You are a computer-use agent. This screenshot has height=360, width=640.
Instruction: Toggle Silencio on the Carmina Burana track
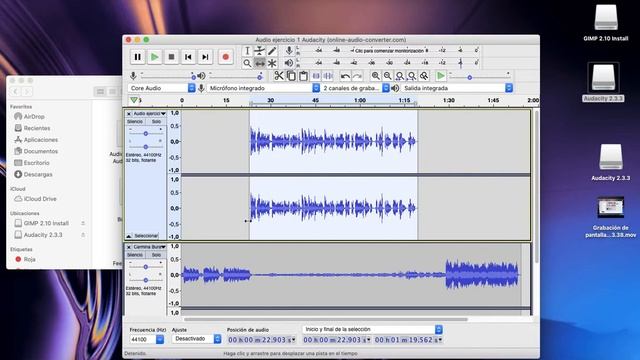click(x=135, y=255)
